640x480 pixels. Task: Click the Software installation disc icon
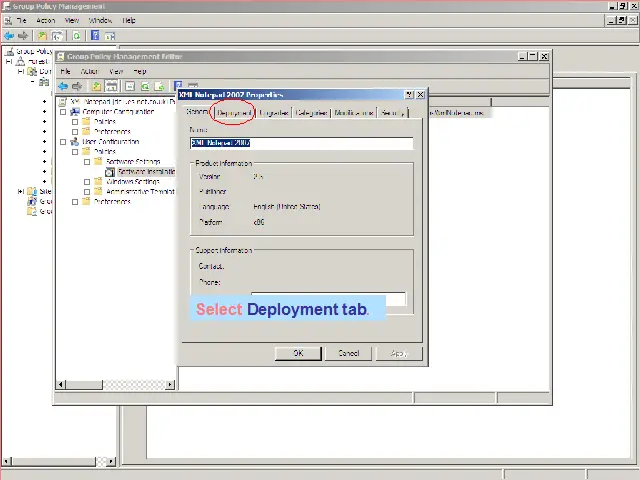110,172
